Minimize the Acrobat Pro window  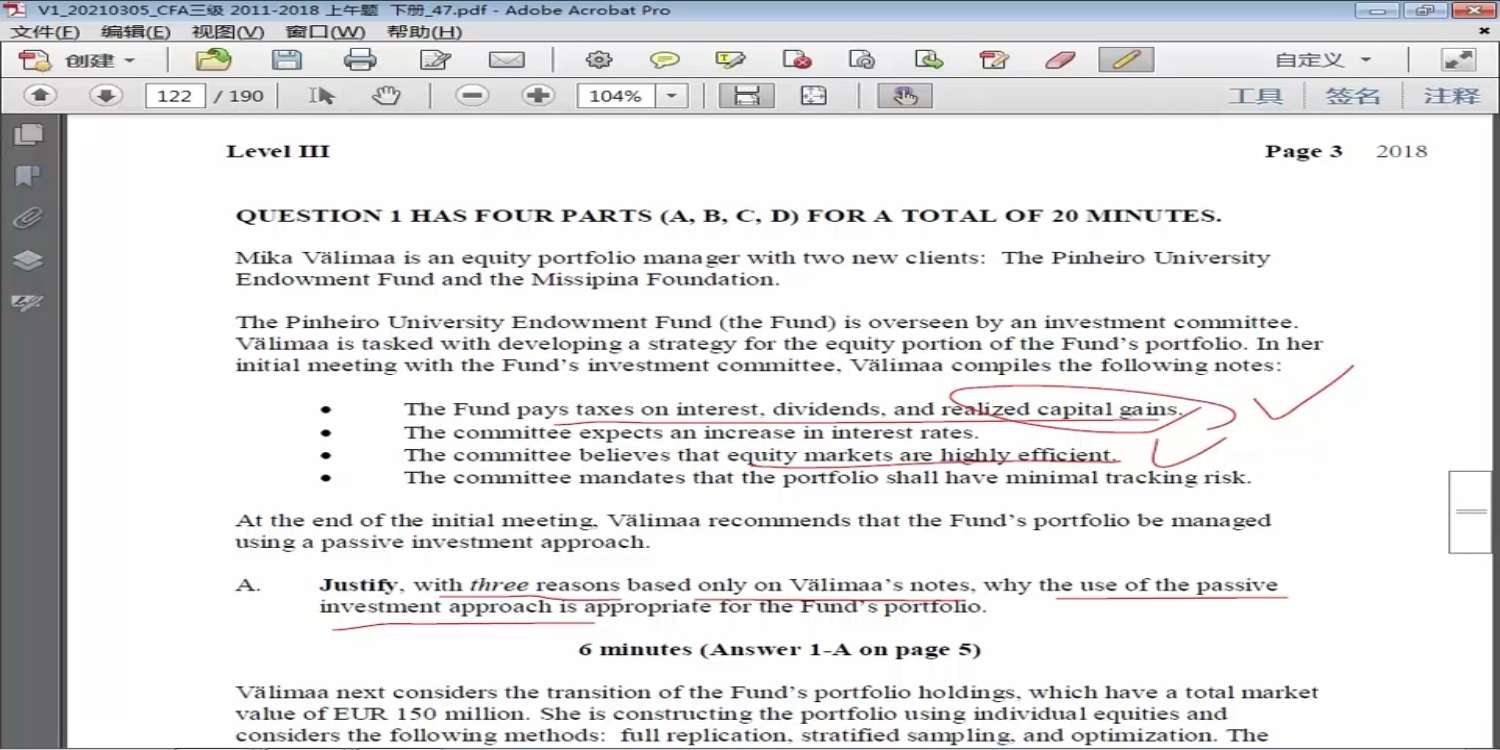(1379, 11)
